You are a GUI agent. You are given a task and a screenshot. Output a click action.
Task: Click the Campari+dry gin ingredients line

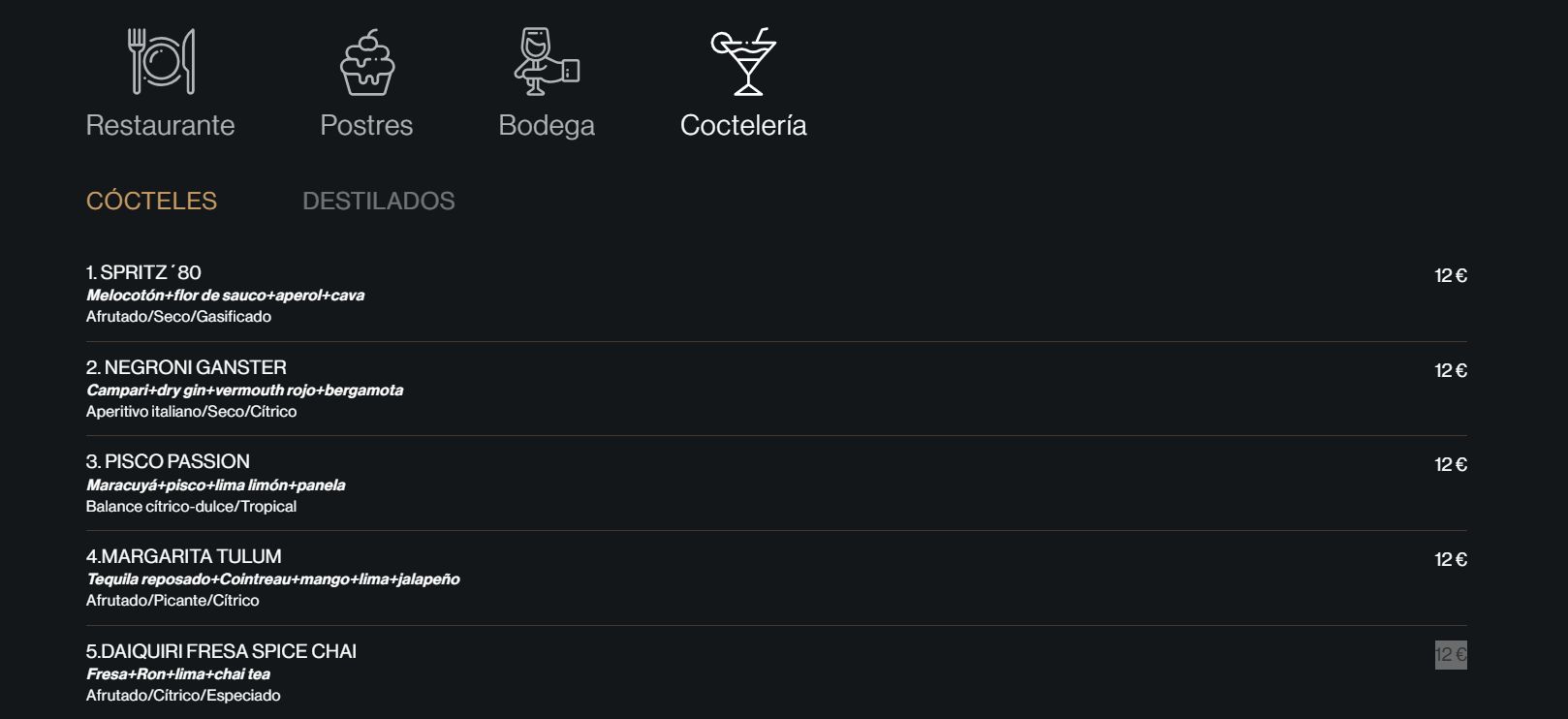[x=244, y=390]
